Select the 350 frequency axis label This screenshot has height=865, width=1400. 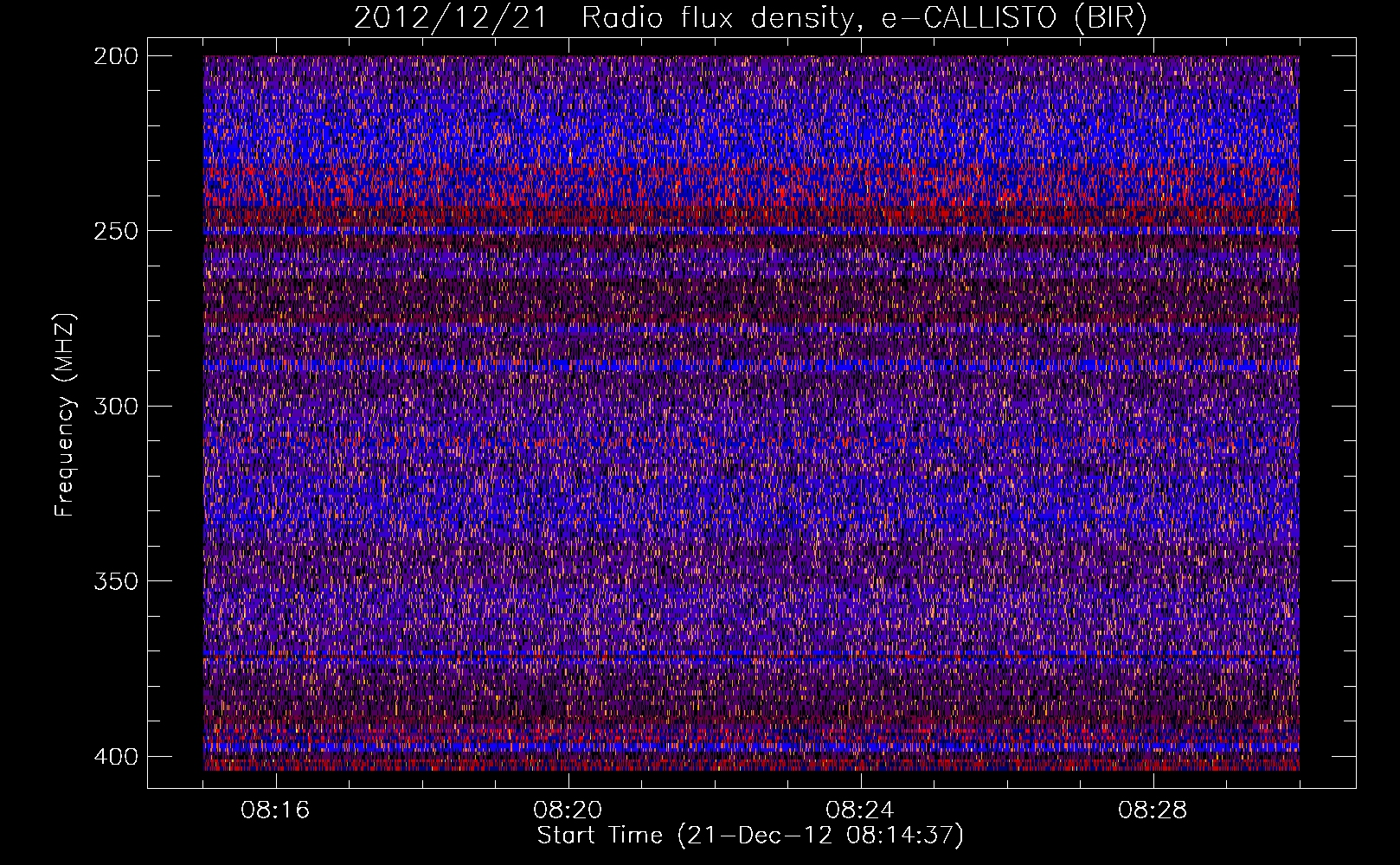coord(115,580)
